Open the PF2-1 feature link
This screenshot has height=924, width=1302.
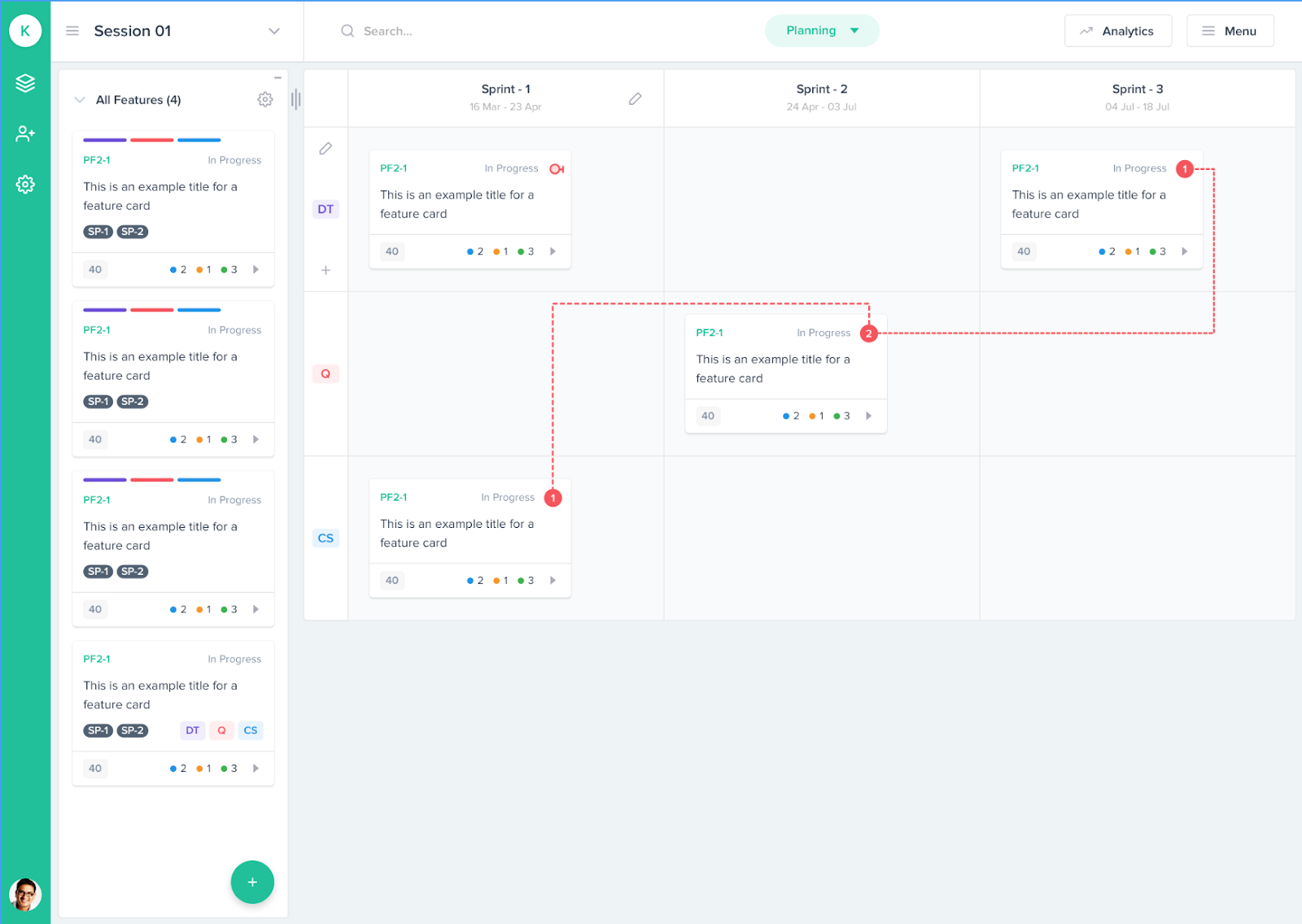coord(393,168)
